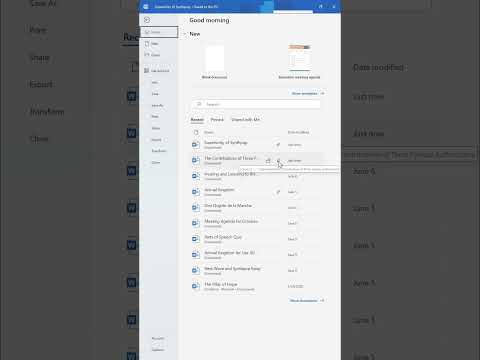Open the New page from the sidebar
480x360 pixels.
[x=159, y=44]
